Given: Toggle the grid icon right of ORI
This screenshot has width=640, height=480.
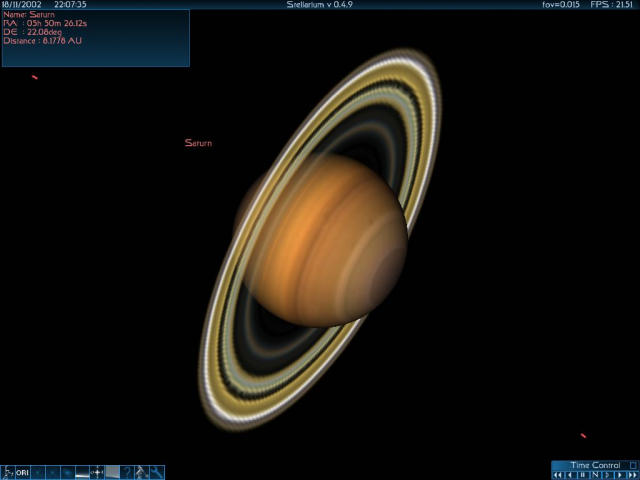Looking at the screenshot, I should tap(37, 472).
